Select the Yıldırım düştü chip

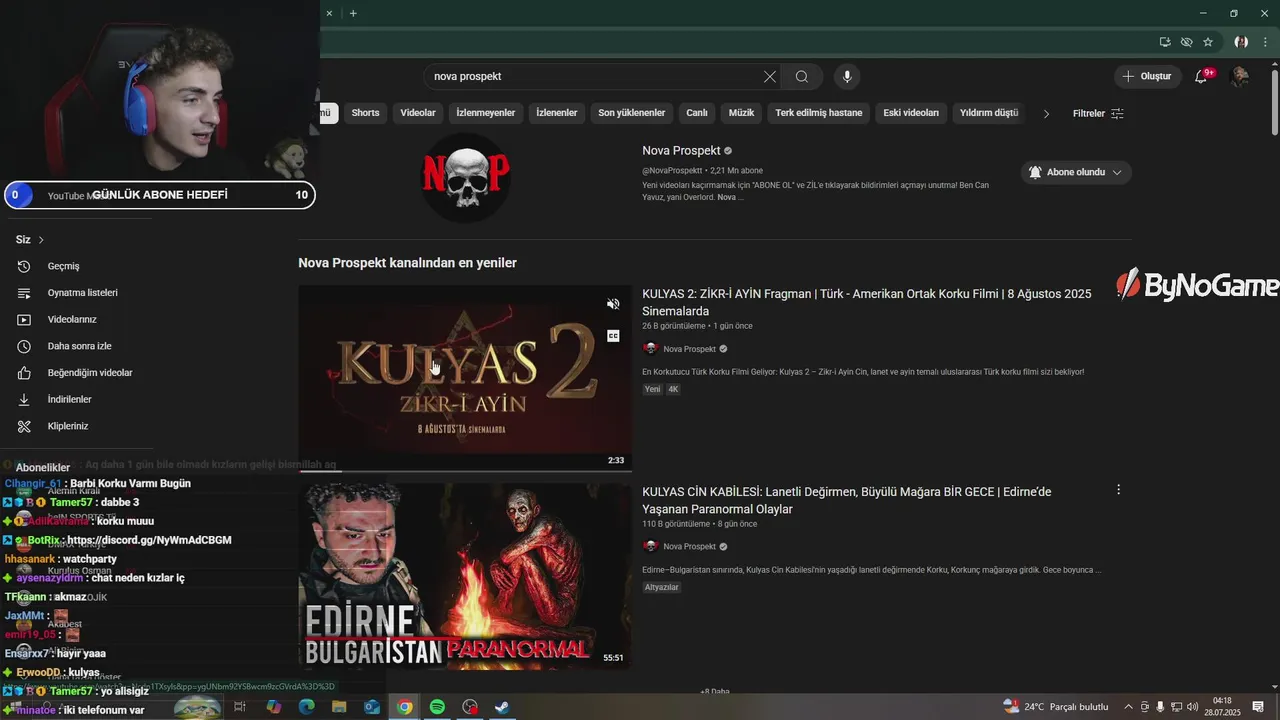click(x=989, y=113)
